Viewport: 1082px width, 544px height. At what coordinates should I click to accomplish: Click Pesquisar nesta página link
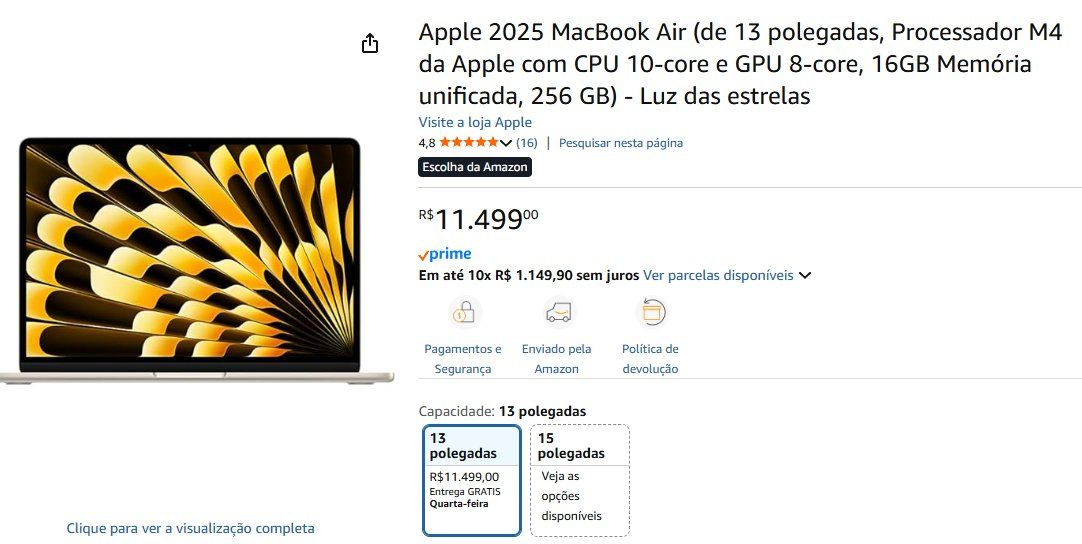(x=620, y=143)
